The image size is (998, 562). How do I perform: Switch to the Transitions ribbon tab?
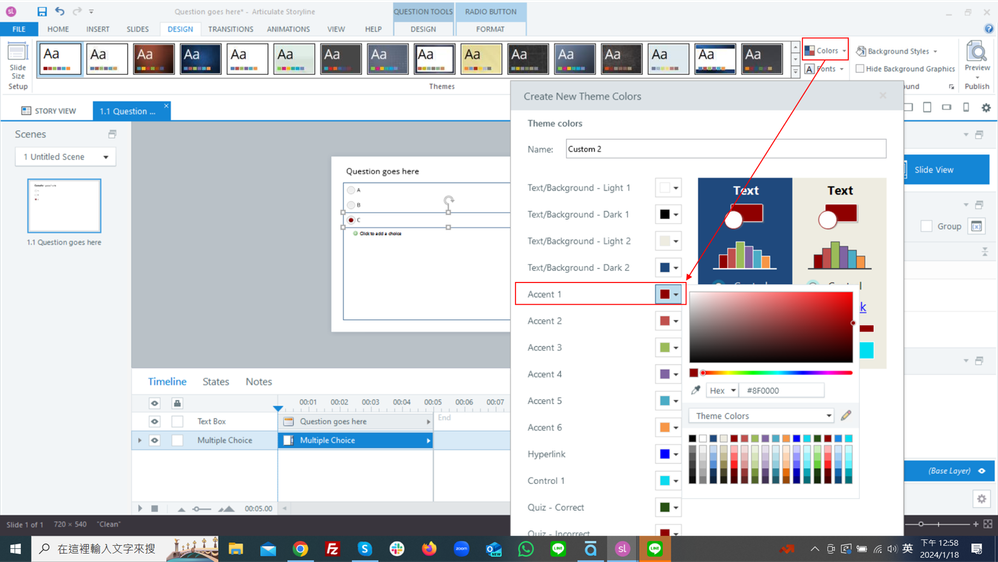[x=230, y=29]
